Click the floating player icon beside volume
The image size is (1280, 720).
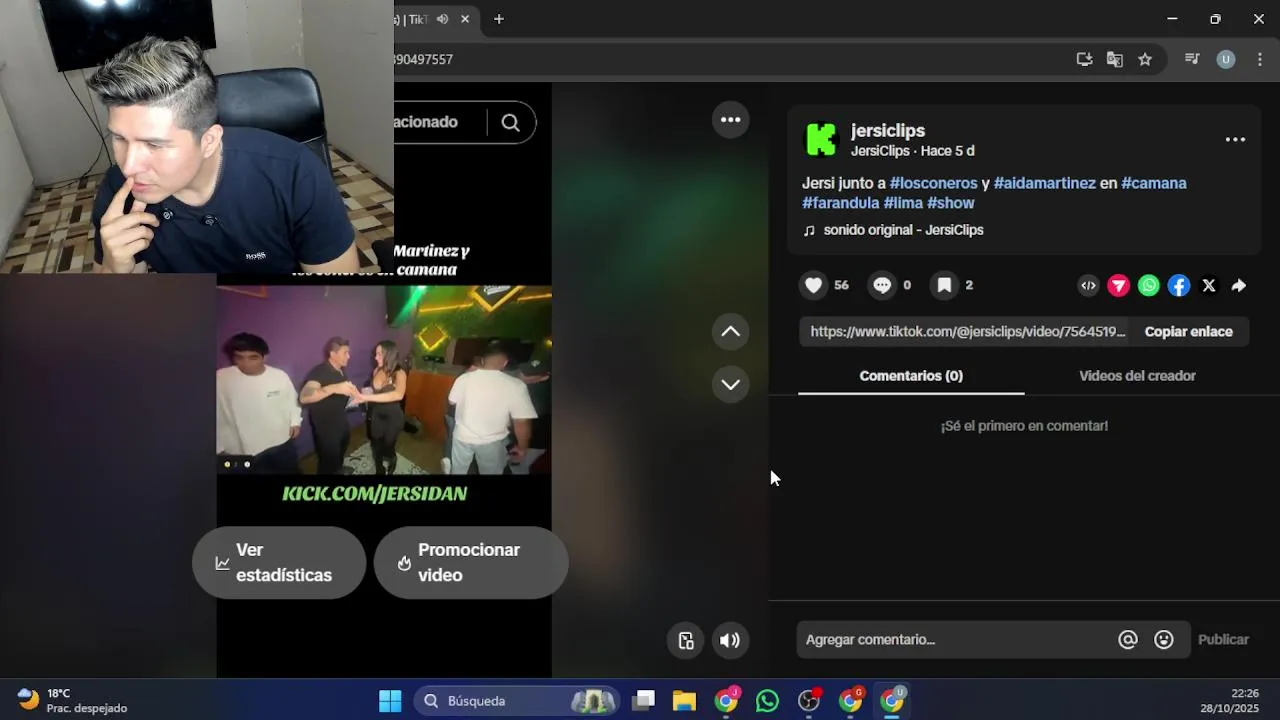pos(686,641)
